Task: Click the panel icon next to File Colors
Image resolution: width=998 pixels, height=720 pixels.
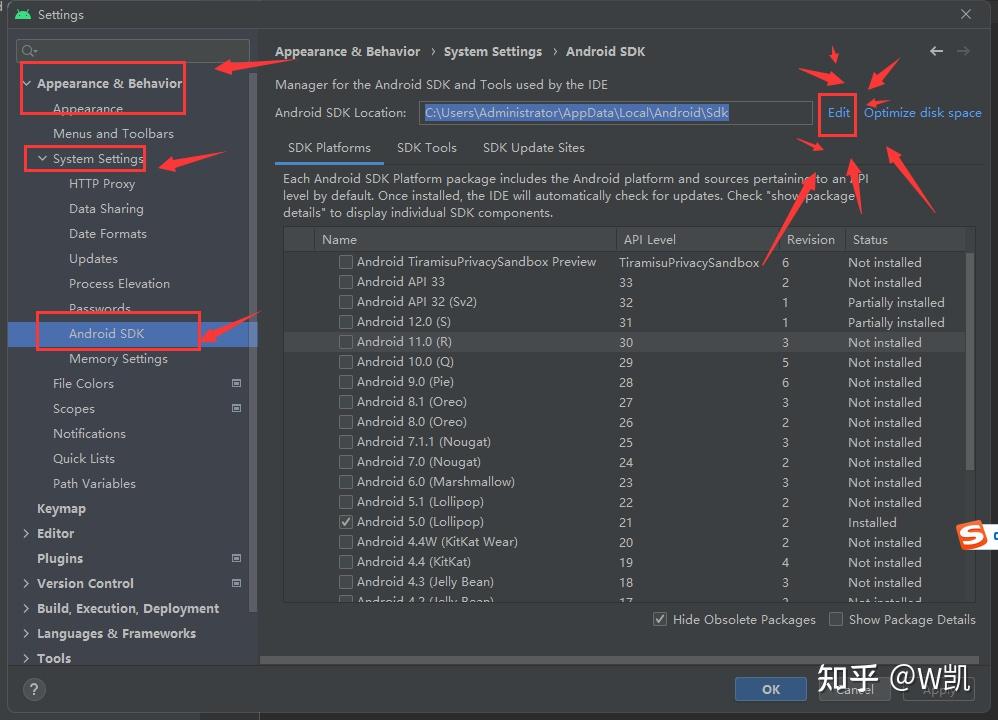Action: 236,383
